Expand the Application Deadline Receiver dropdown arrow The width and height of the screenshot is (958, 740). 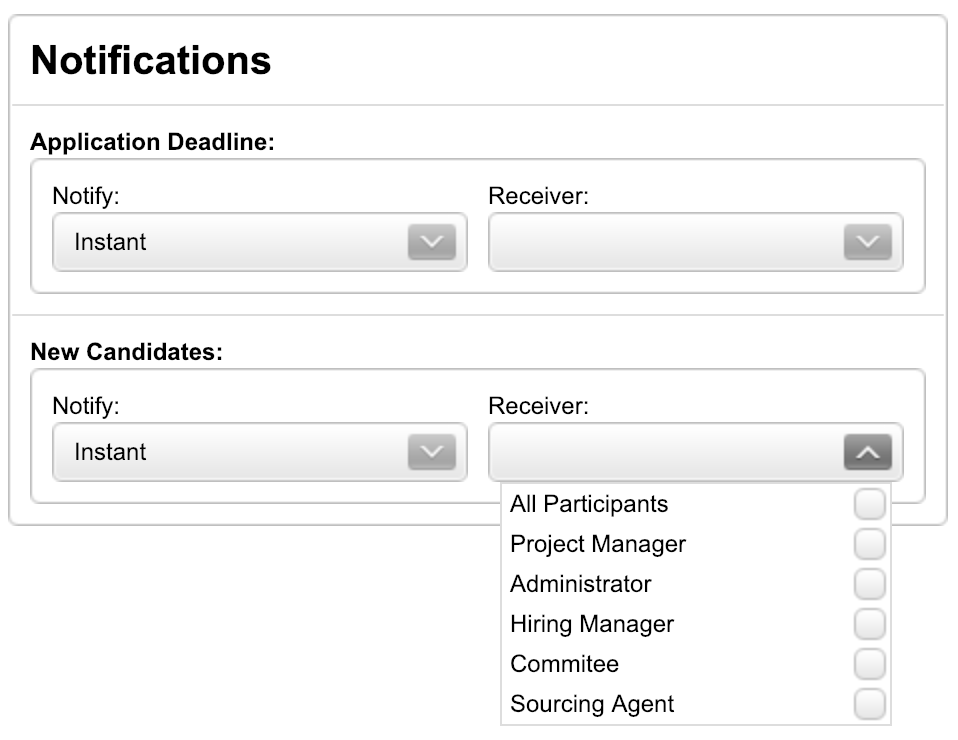click(x=867, y=243)
